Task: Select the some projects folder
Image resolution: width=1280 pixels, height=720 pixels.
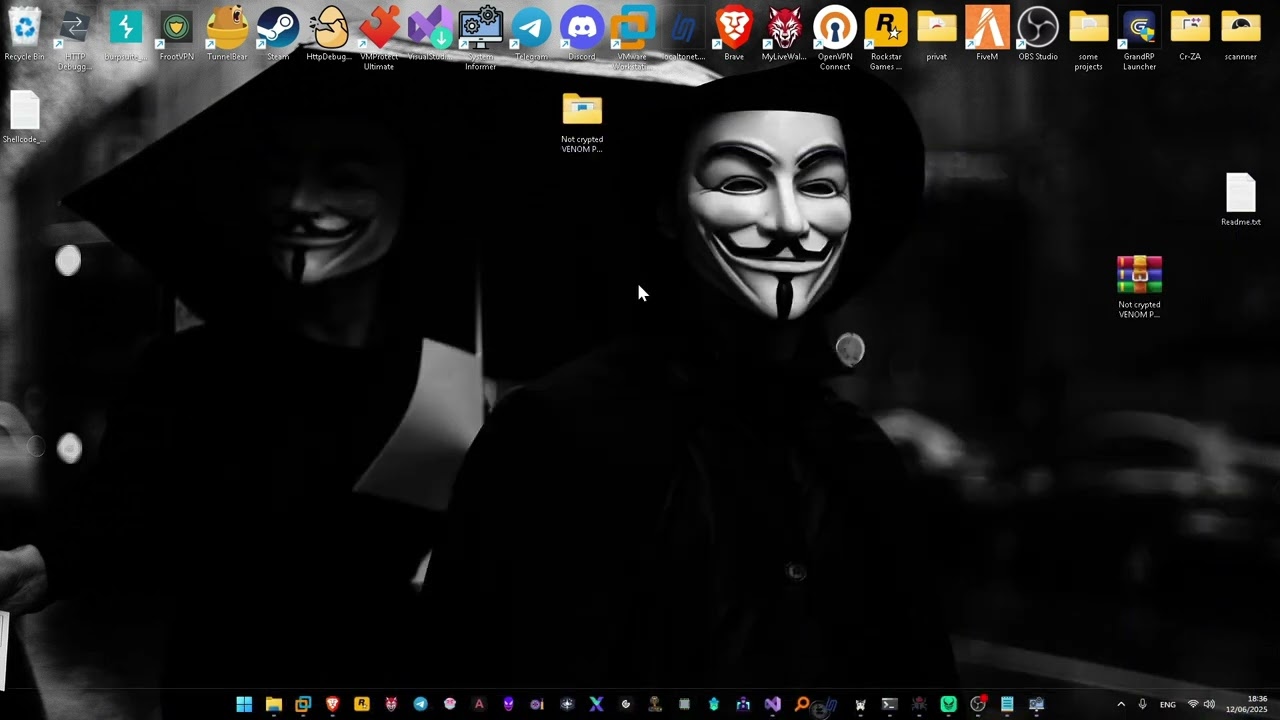Action: [1088, 40]
